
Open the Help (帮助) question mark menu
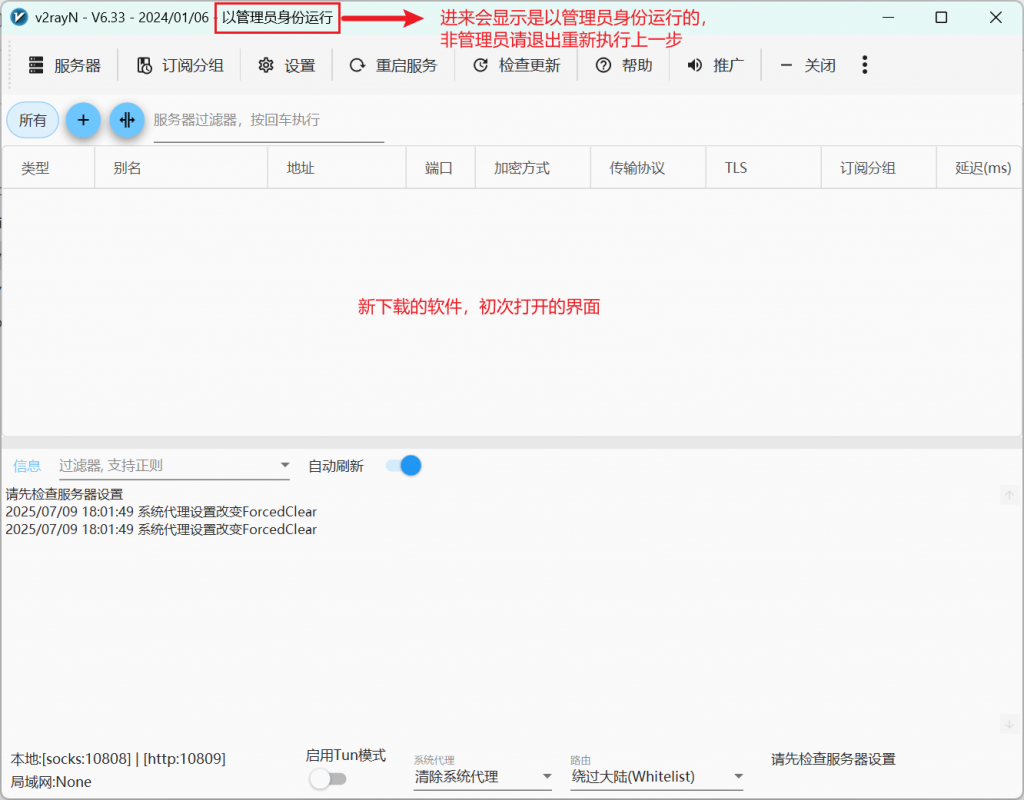(x=603, y=66)
